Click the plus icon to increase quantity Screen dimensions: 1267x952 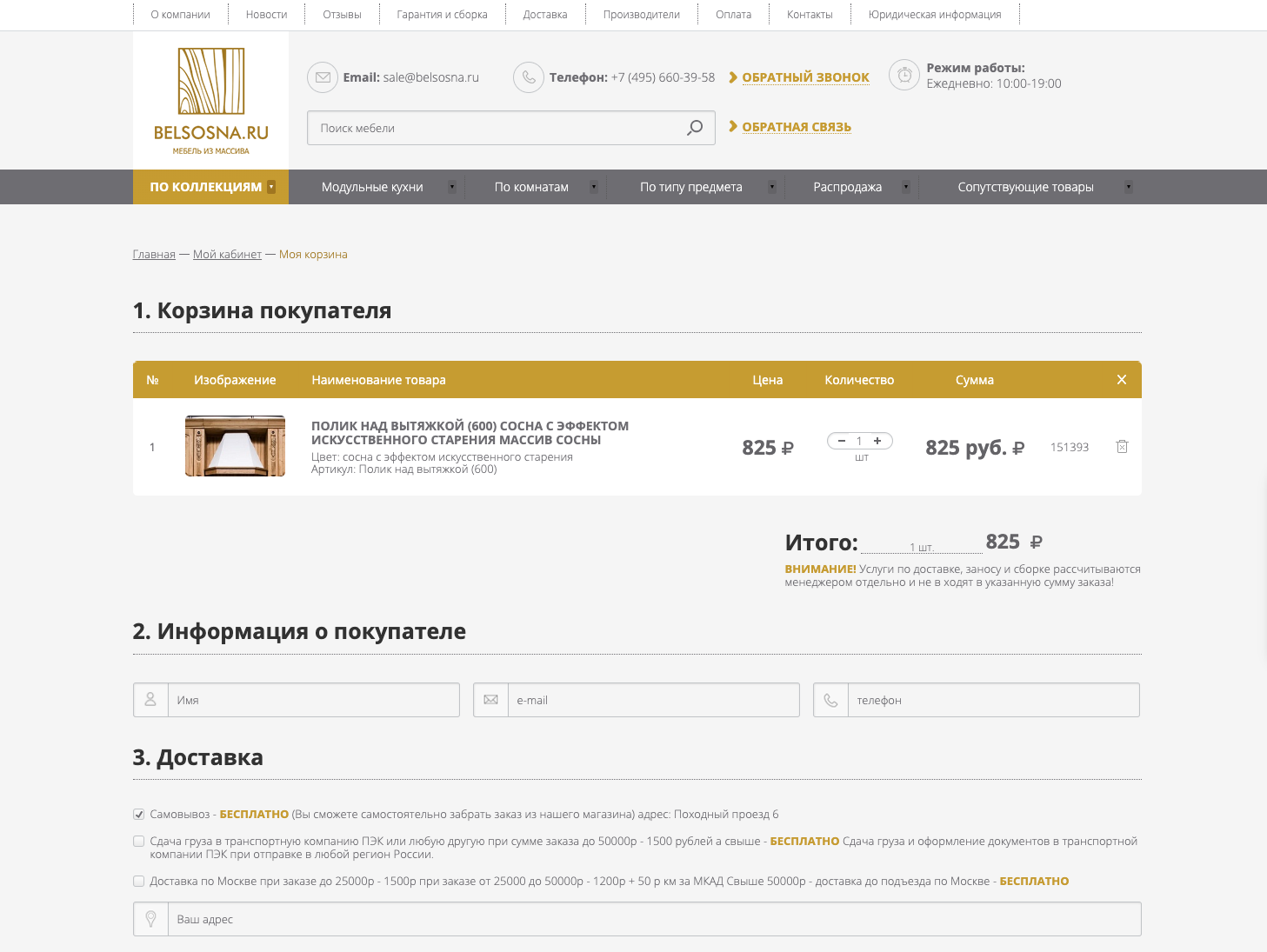pos(877,441)
